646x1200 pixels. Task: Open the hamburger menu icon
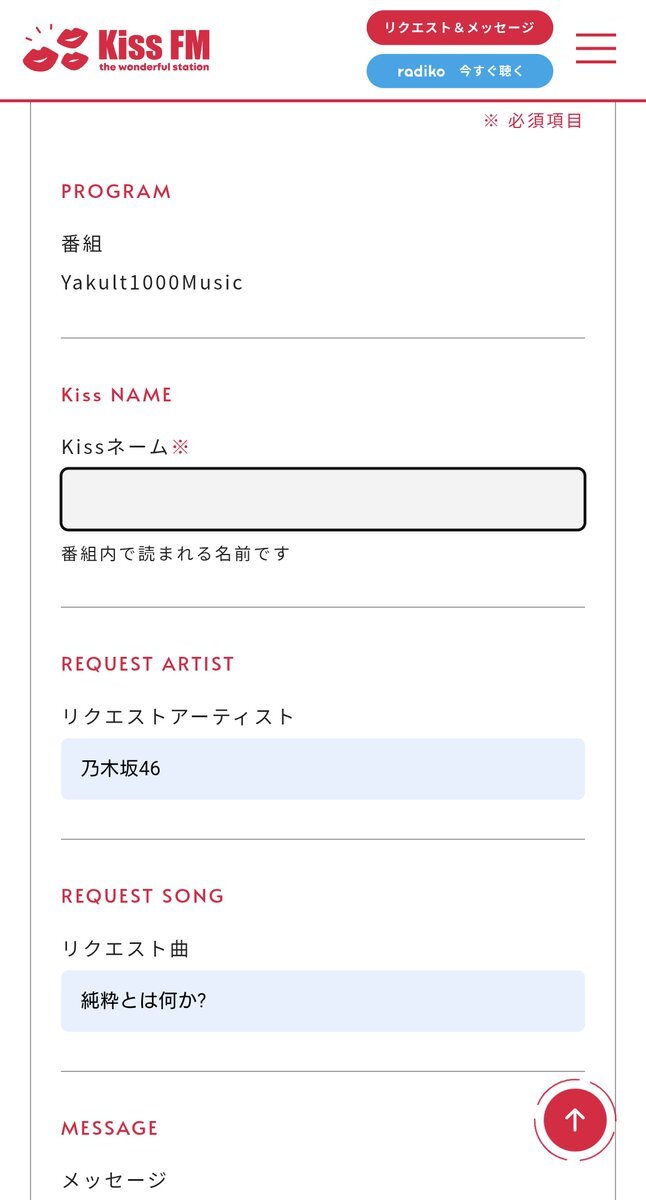point(595,48)
